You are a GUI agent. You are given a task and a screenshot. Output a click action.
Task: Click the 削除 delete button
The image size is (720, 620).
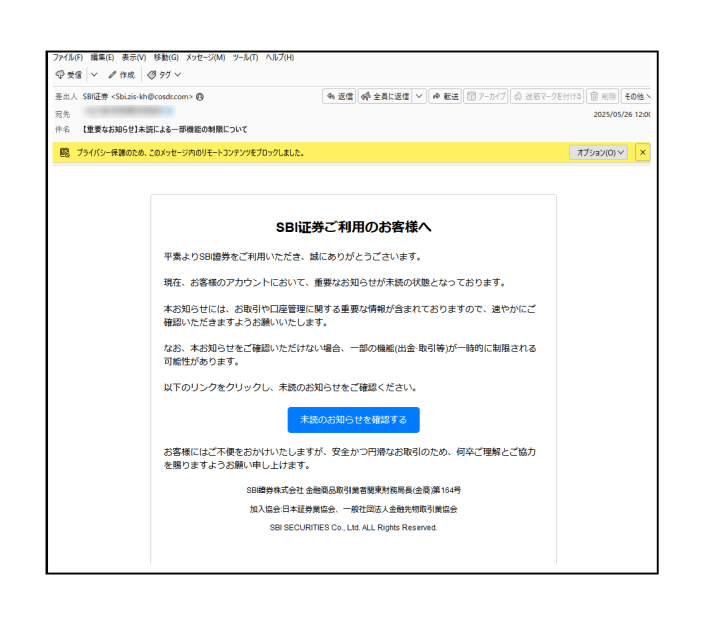[602, 96]
